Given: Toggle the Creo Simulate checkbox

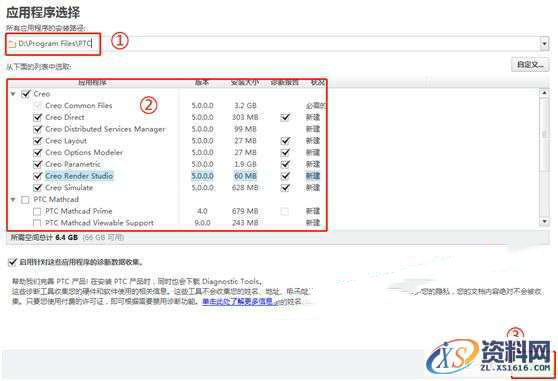Looking at the screenshot, I should click(37, 188).
